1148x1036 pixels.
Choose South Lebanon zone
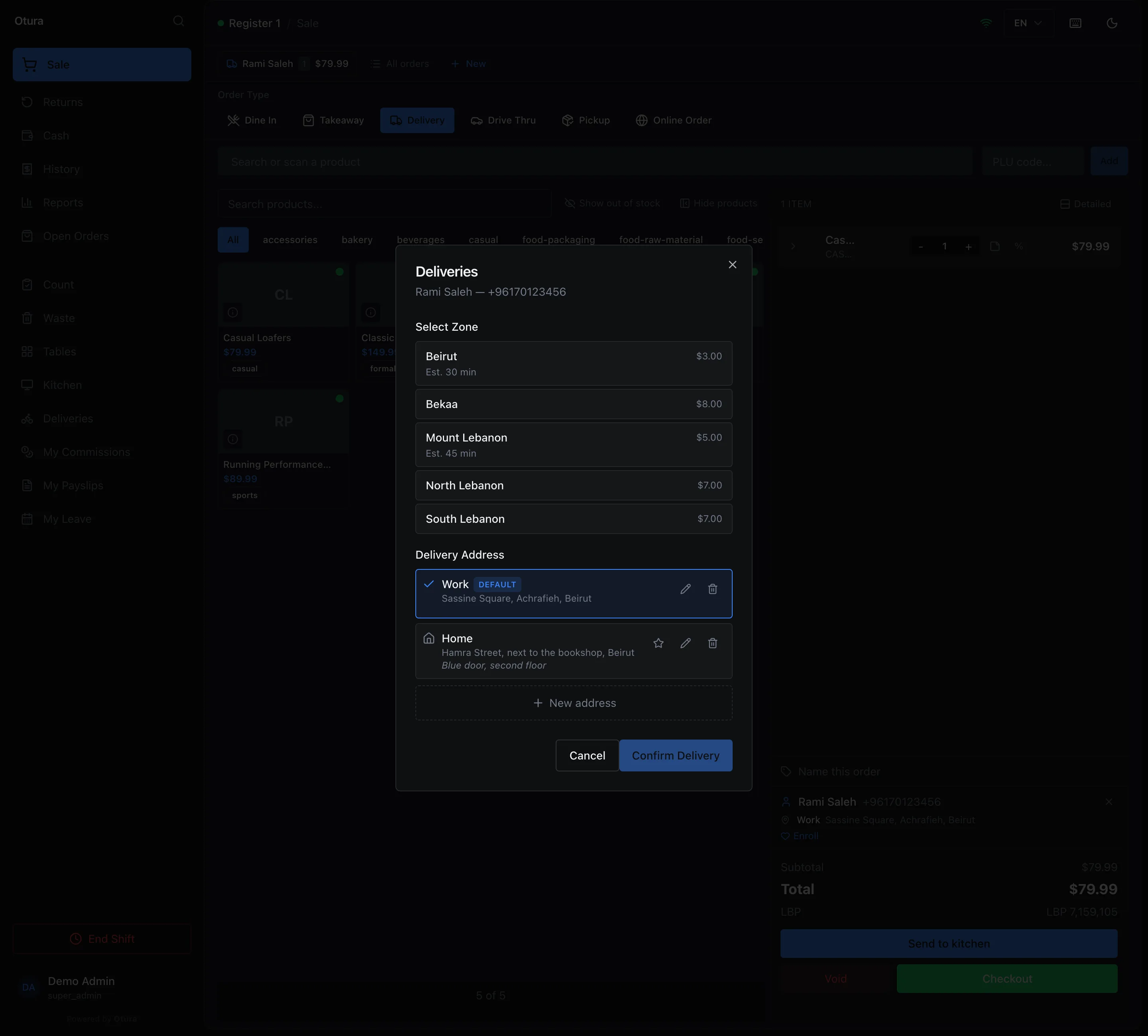click(574, 519)
